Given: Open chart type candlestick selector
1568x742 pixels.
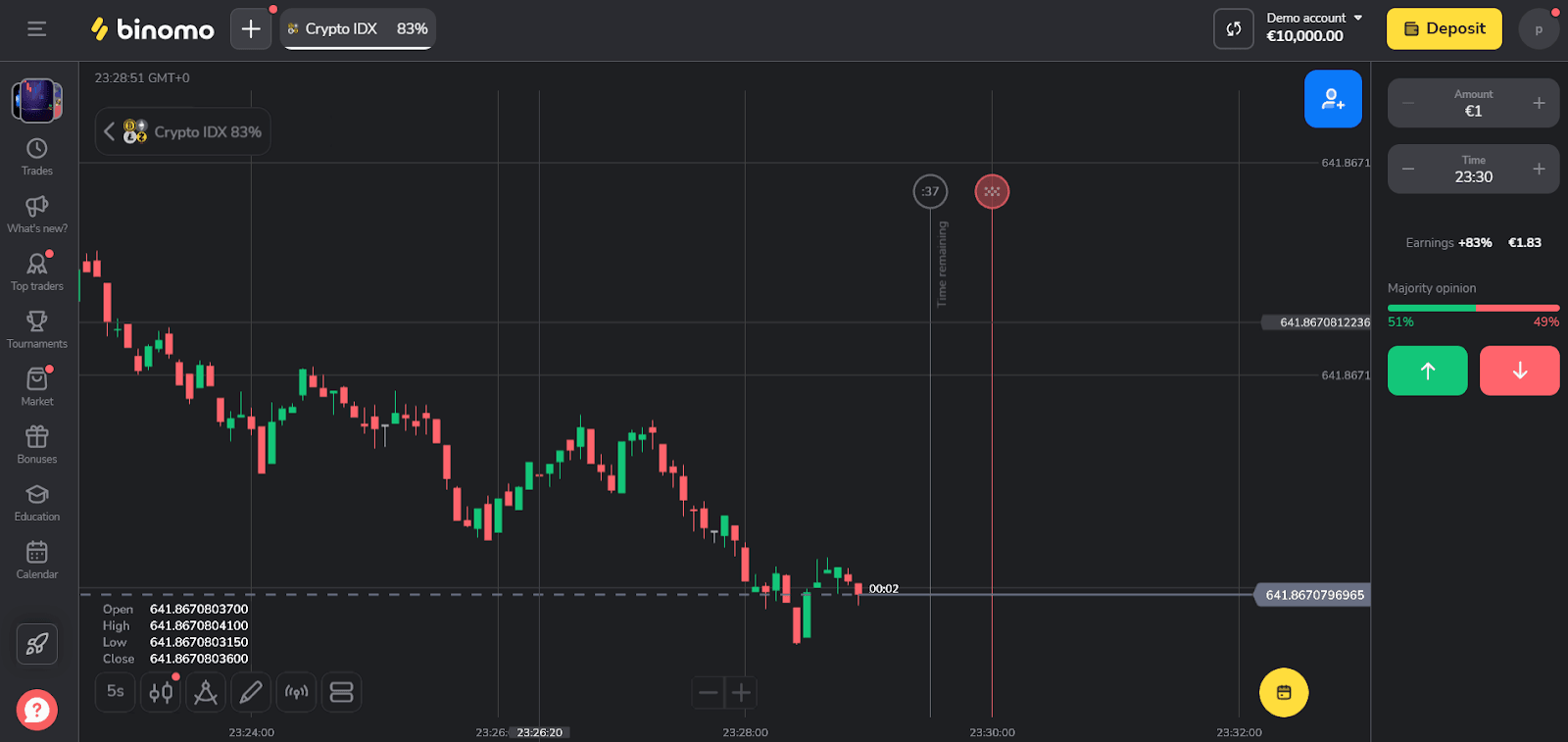Looking at the screenshot, I should (x=161, y=692).
